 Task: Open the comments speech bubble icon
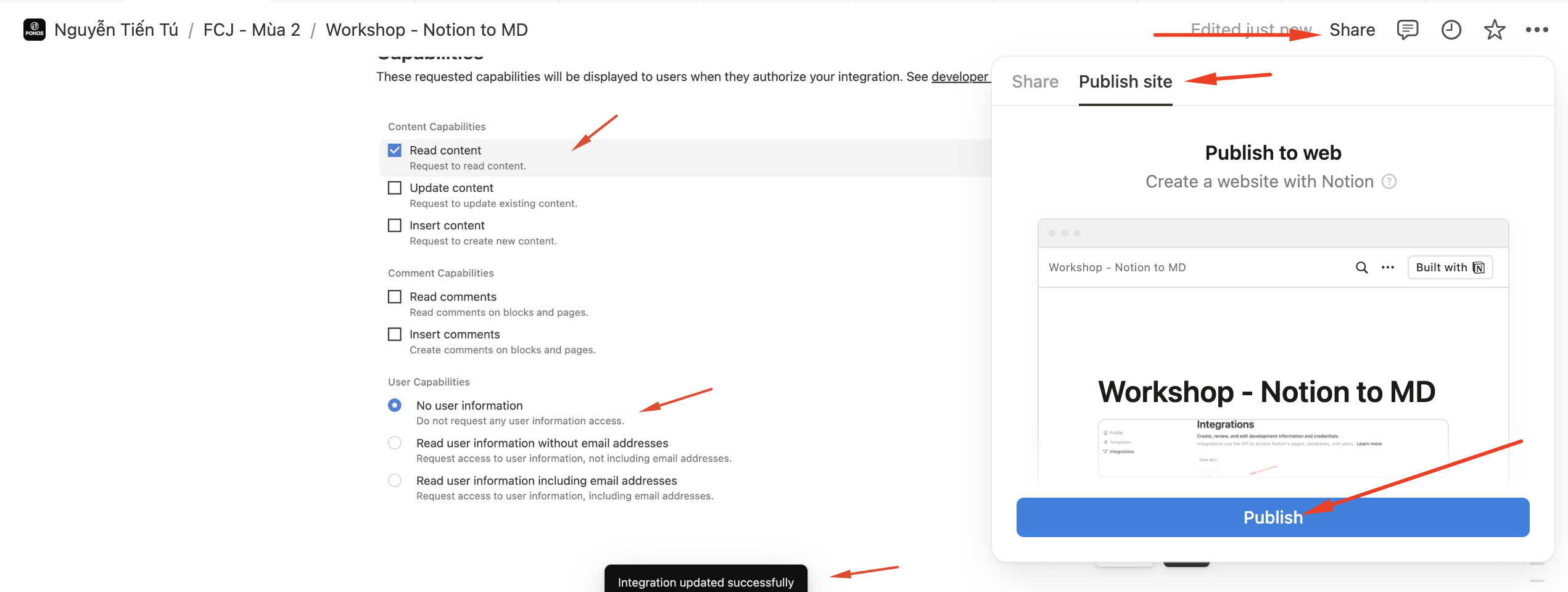tap(1407, 30)
